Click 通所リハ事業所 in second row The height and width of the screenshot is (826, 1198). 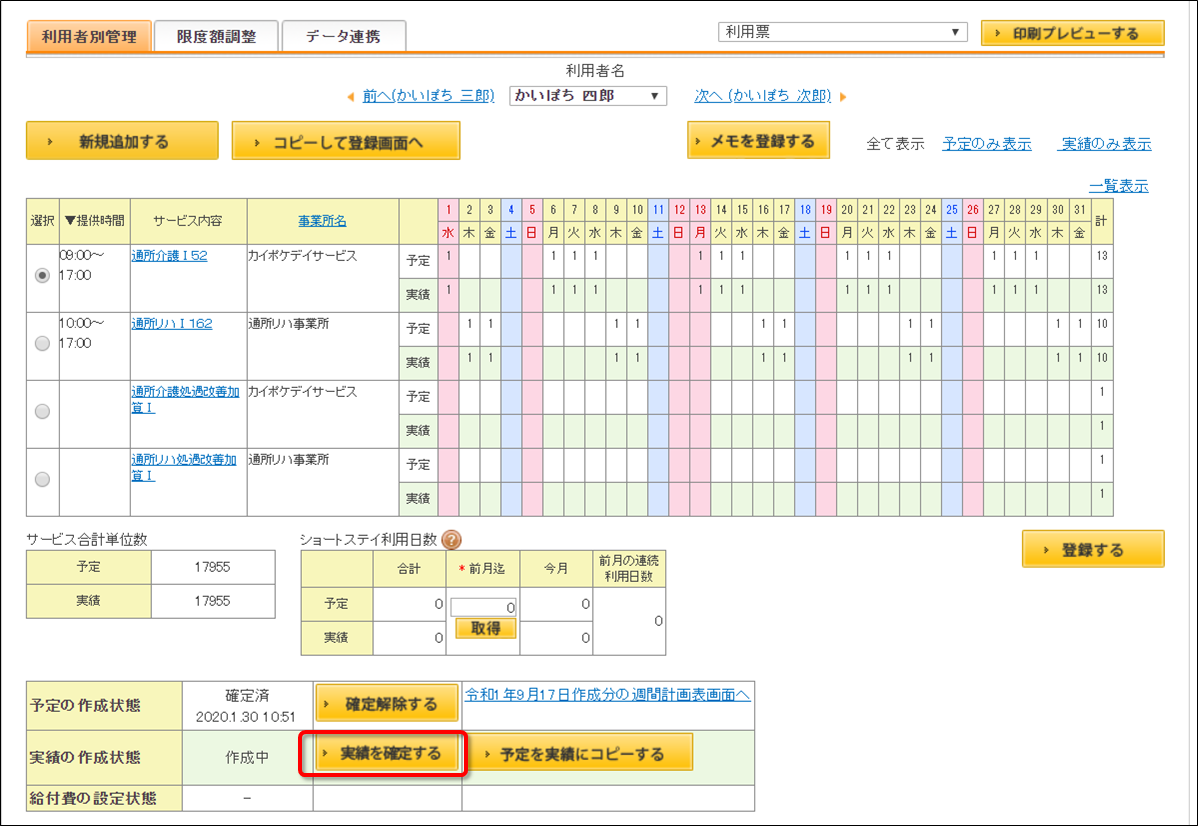click(x=289, y=324)
